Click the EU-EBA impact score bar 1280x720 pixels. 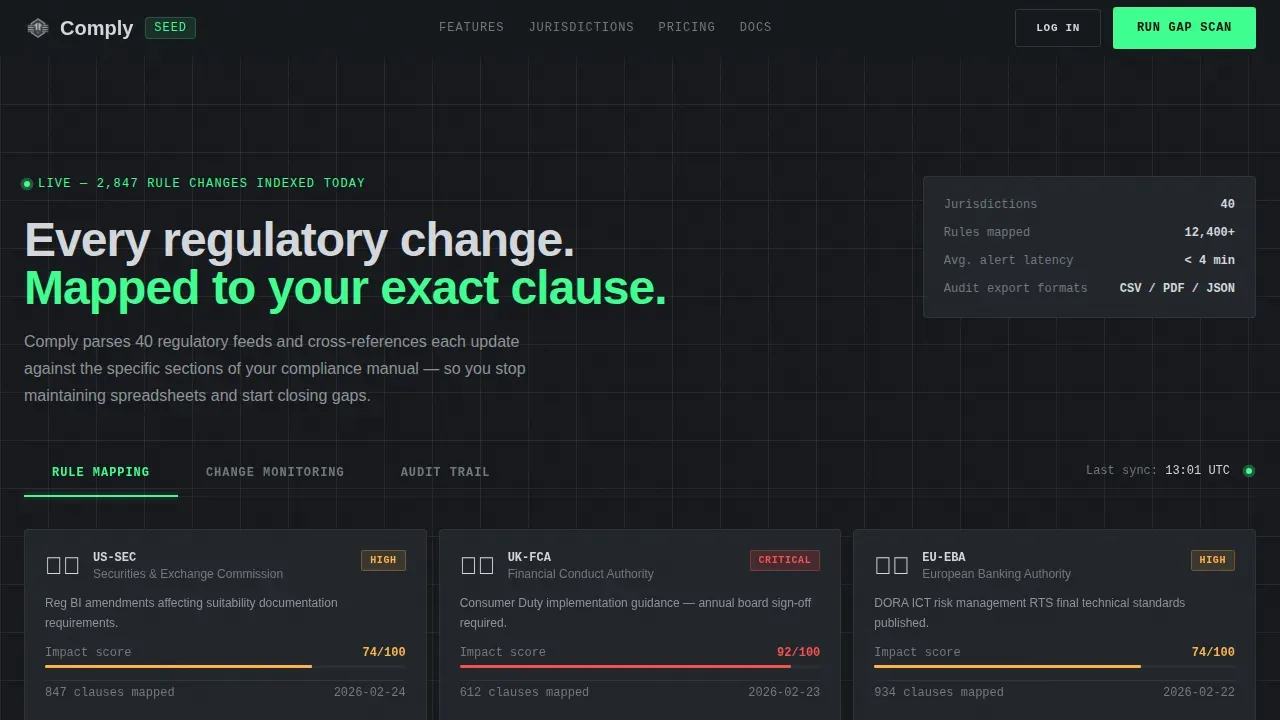[1054, 666]
